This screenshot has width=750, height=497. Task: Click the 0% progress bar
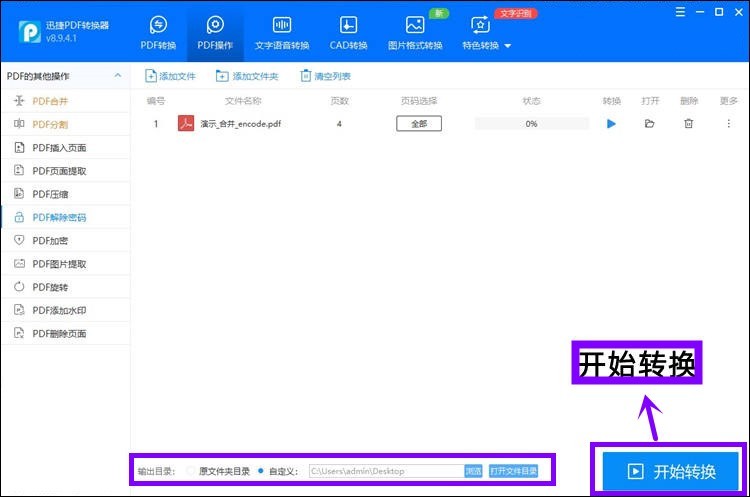(x=531, y=124)
